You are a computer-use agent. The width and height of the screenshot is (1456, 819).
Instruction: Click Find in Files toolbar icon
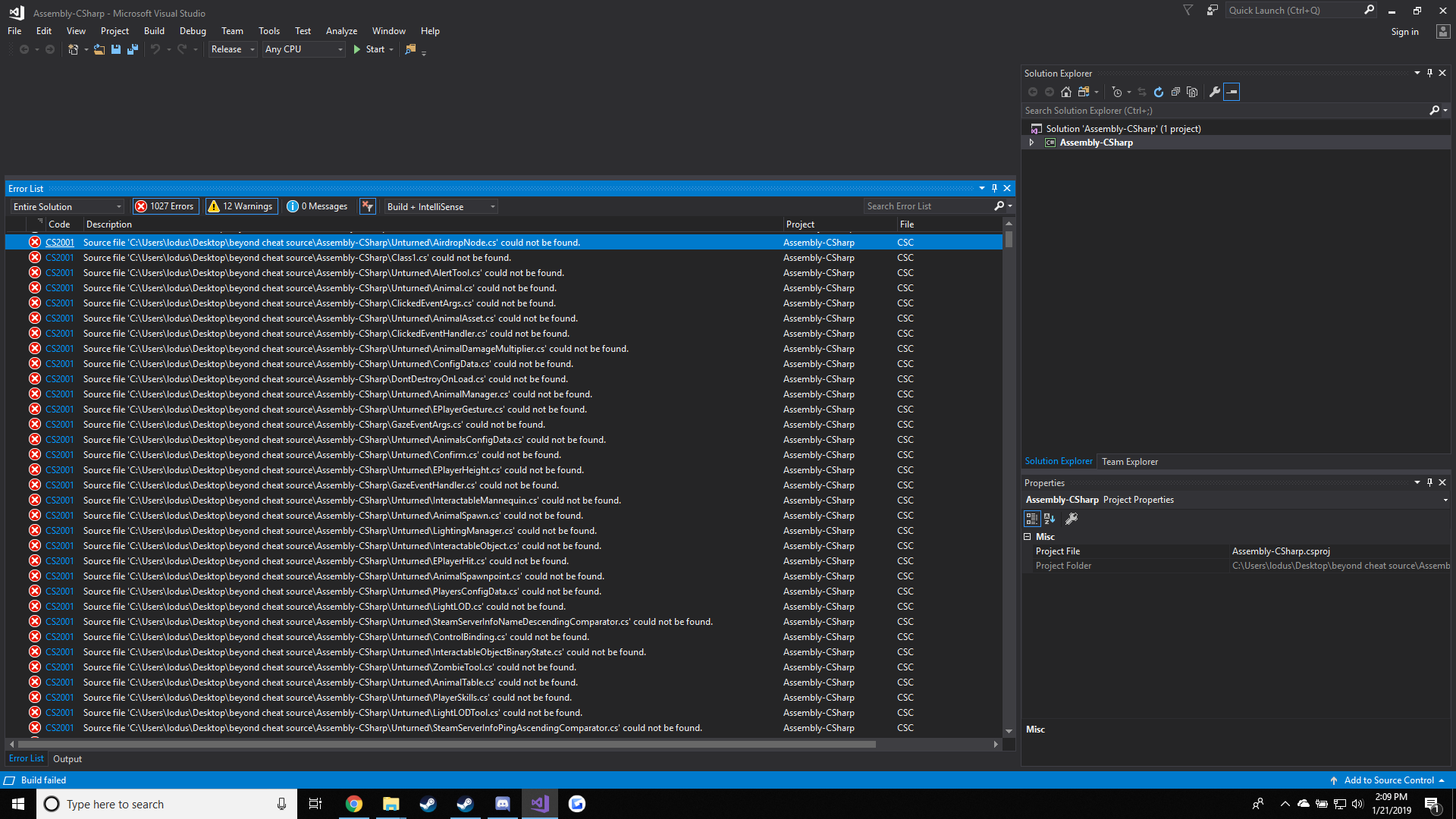click(410, 49)
